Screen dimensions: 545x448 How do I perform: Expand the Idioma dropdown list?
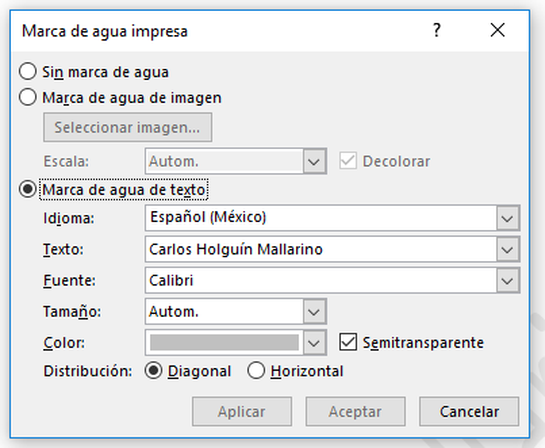click(507, 218)
